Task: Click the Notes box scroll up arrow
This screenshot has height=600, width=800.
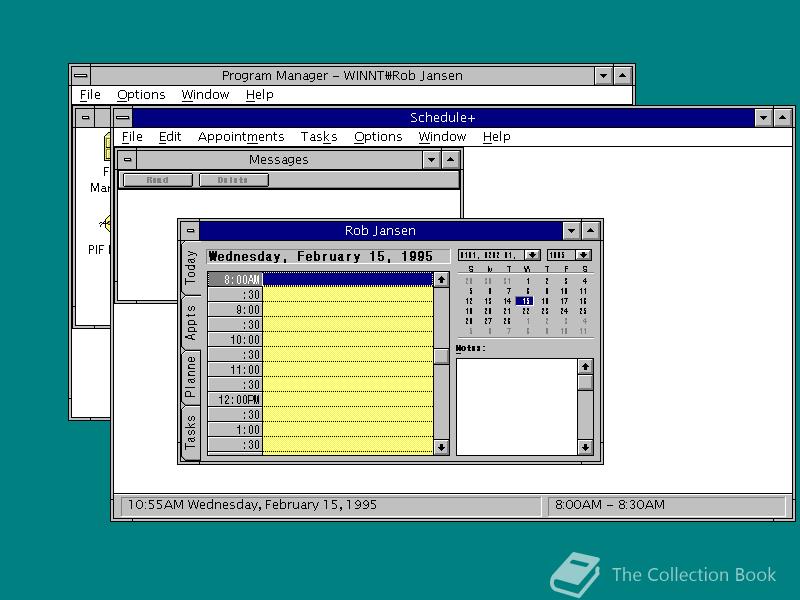Action: [585, 366]
